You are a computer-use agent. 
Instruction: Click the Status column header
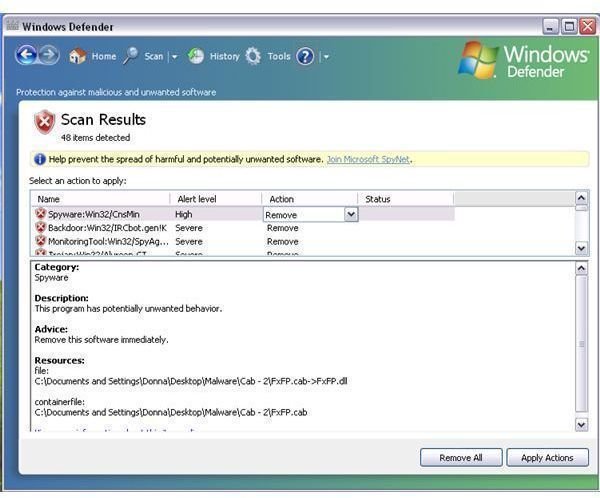click(406, 199)
